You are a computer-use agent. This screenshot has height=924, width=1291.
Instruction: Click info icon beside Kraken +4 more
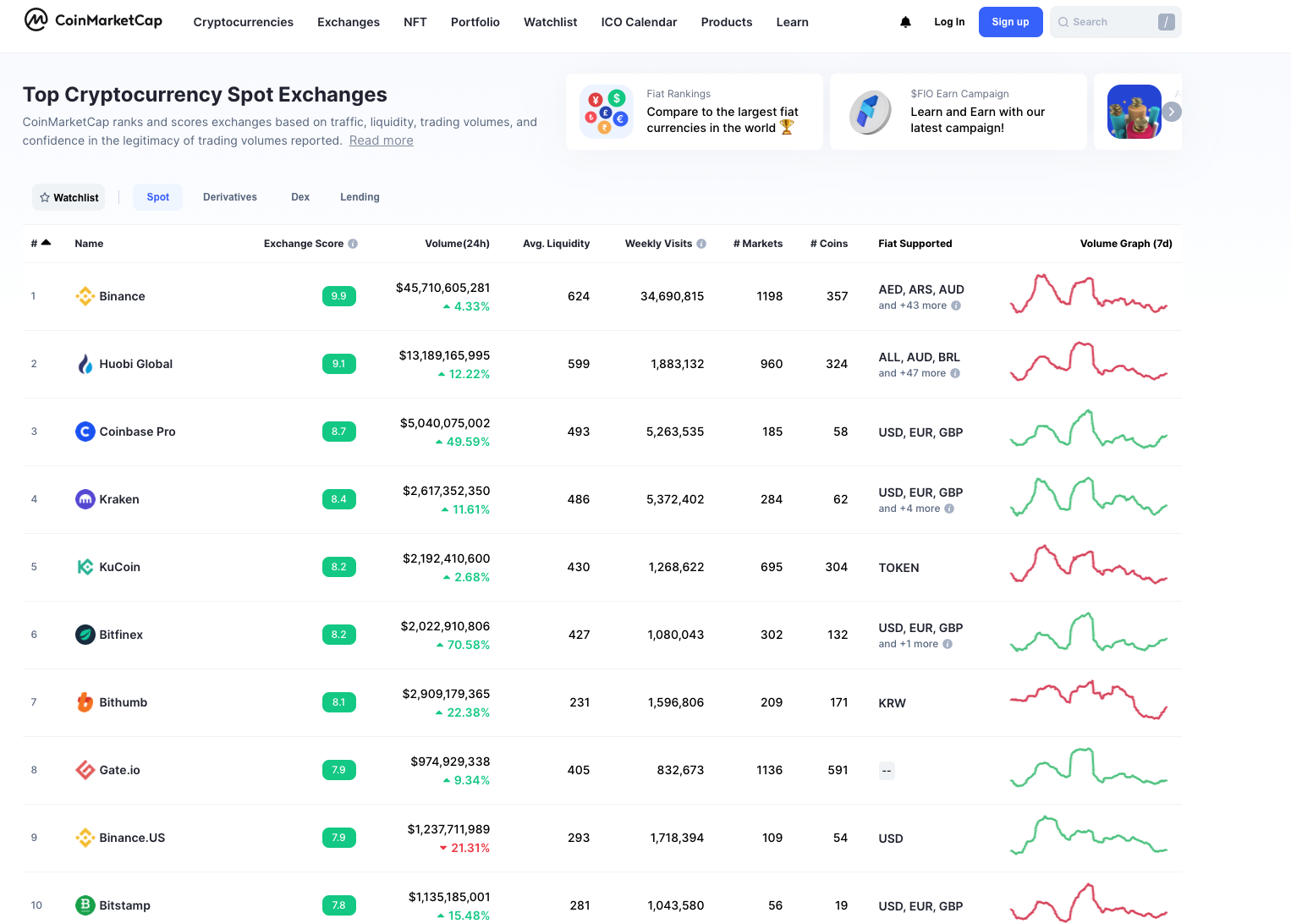[949, 509]
